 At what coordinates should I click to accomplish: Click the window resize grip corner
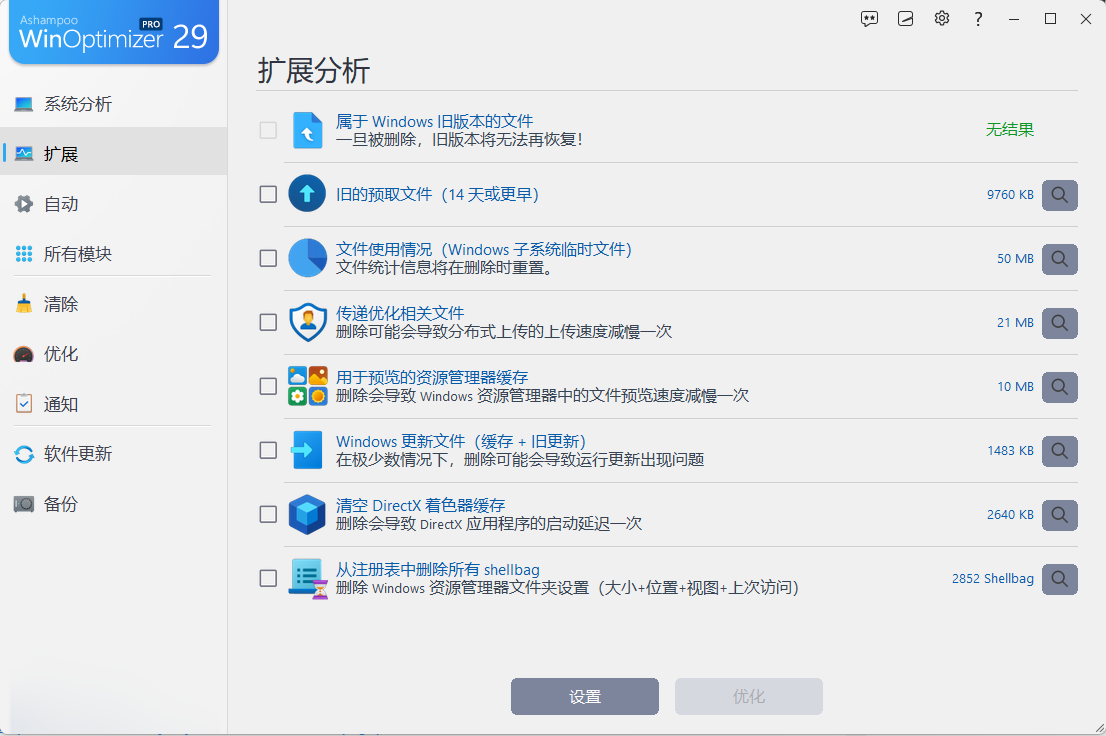click(1099, 729)
